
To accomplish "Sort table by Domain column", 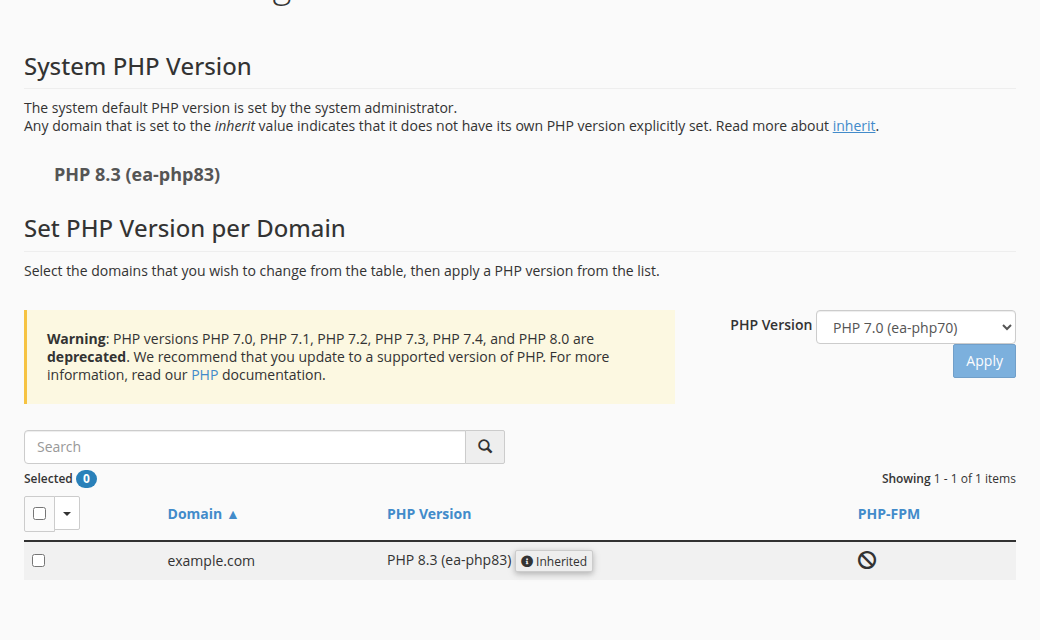I will [x=194, y=514].
